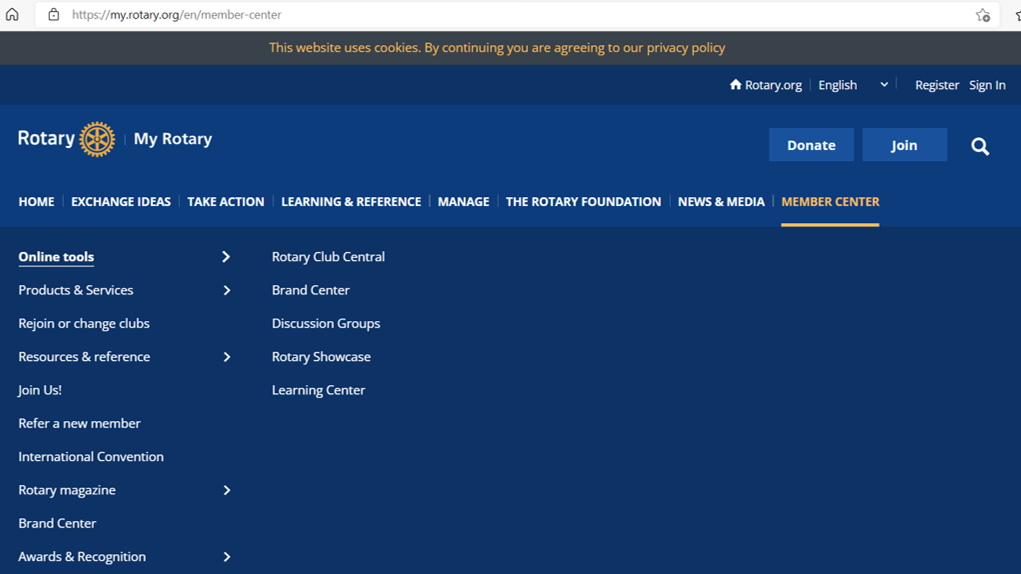Viewport: 1021px width, 574px height.
Task: Select Rotary magazine entry
Action: coord(67,490)
